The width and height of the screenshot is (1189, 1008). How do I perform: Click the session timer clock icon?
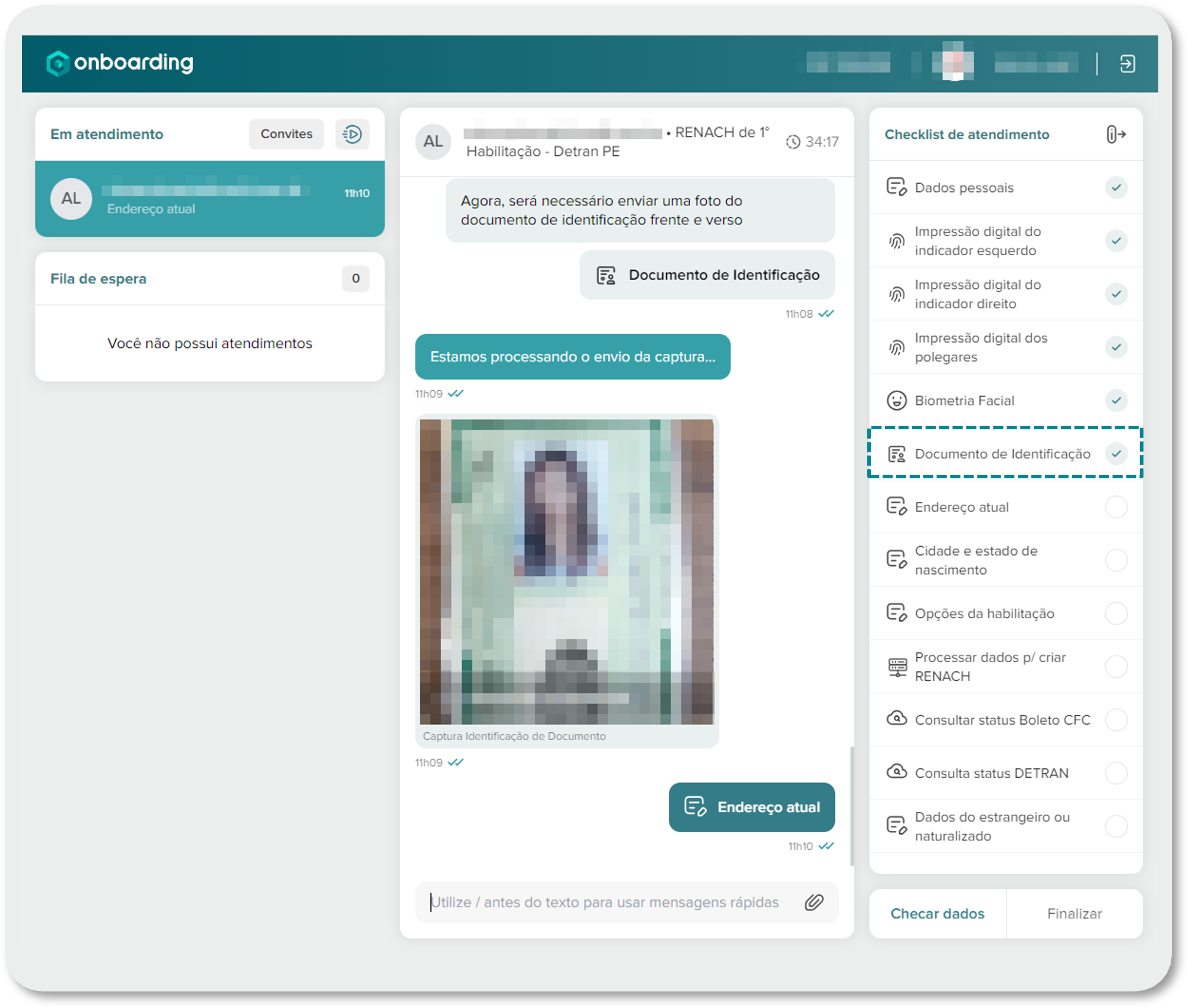(793, 142)
